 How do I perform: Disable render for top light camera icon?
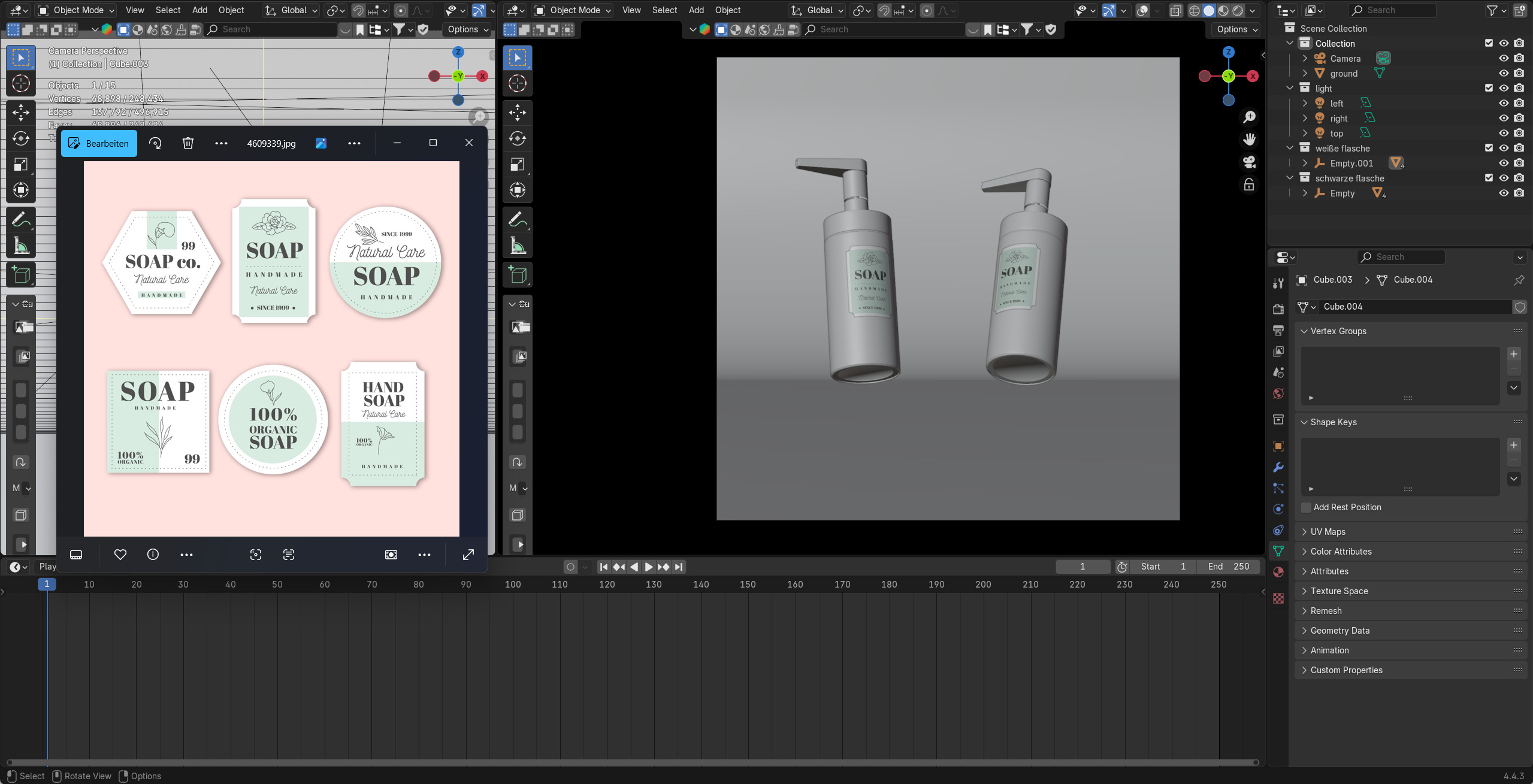[1519, 133]
